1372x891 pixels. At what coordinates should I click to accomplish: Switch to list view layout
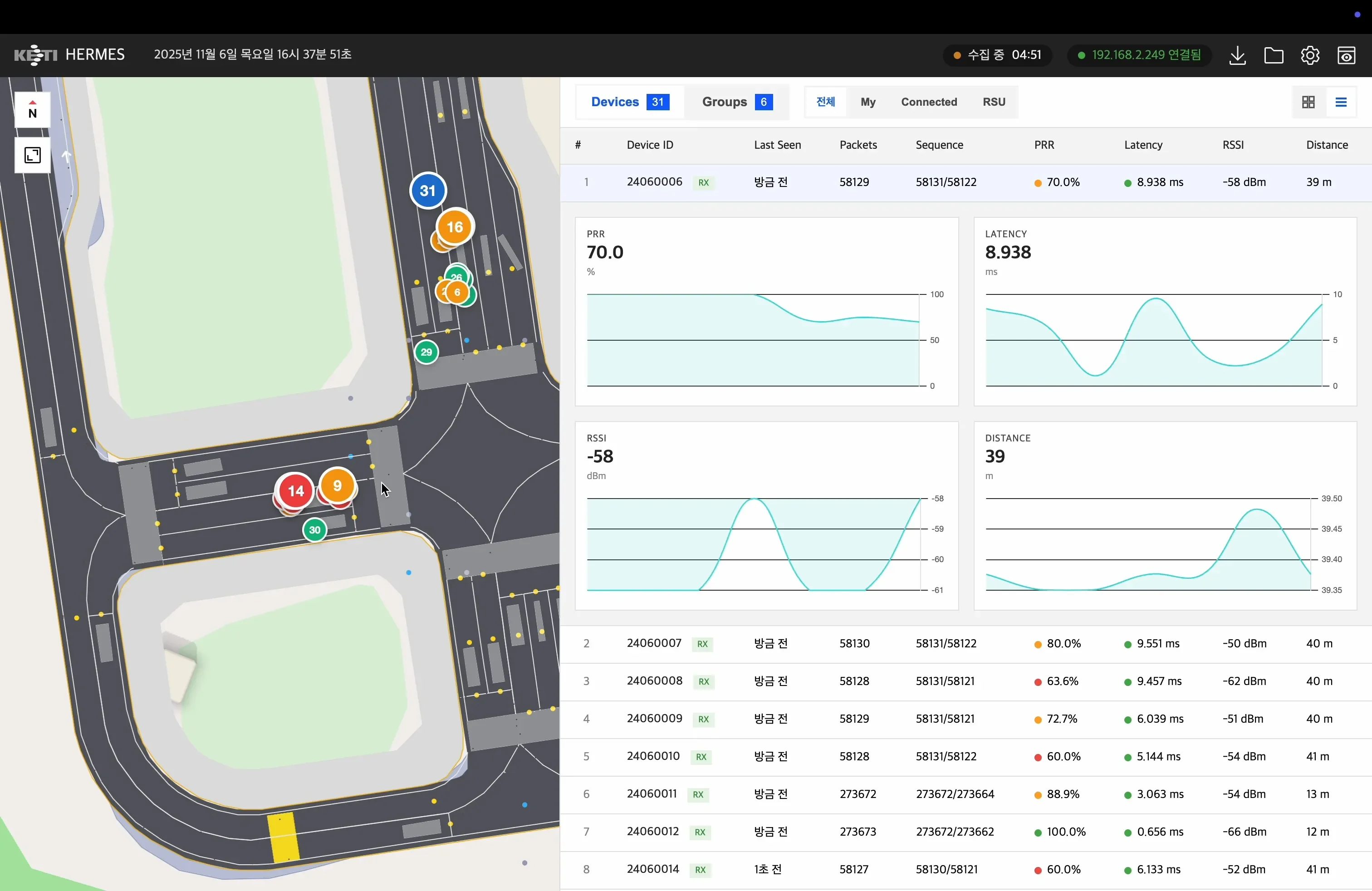click(x=1341, y=102)
